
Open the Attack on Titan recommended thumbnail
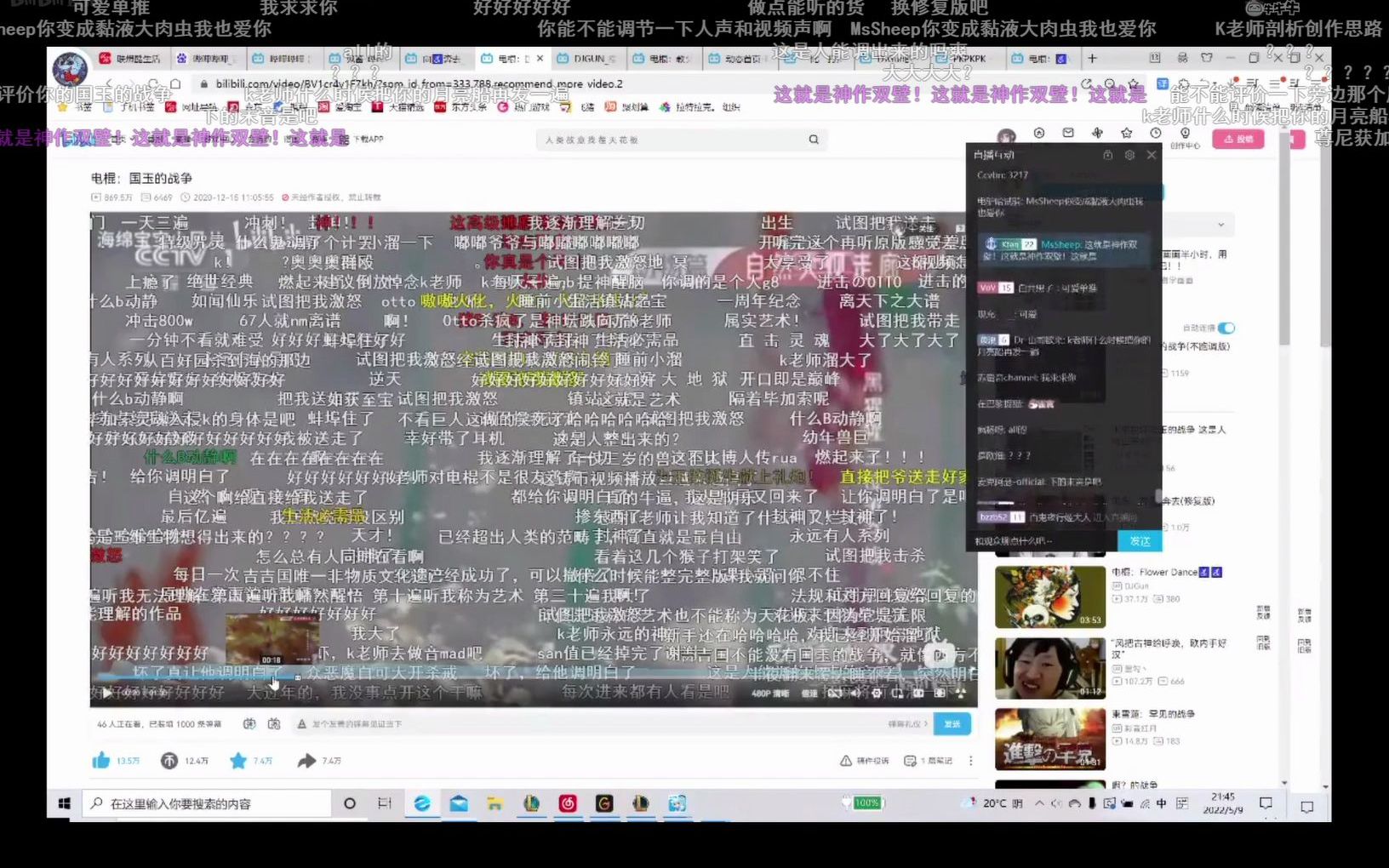(1050, 739)
